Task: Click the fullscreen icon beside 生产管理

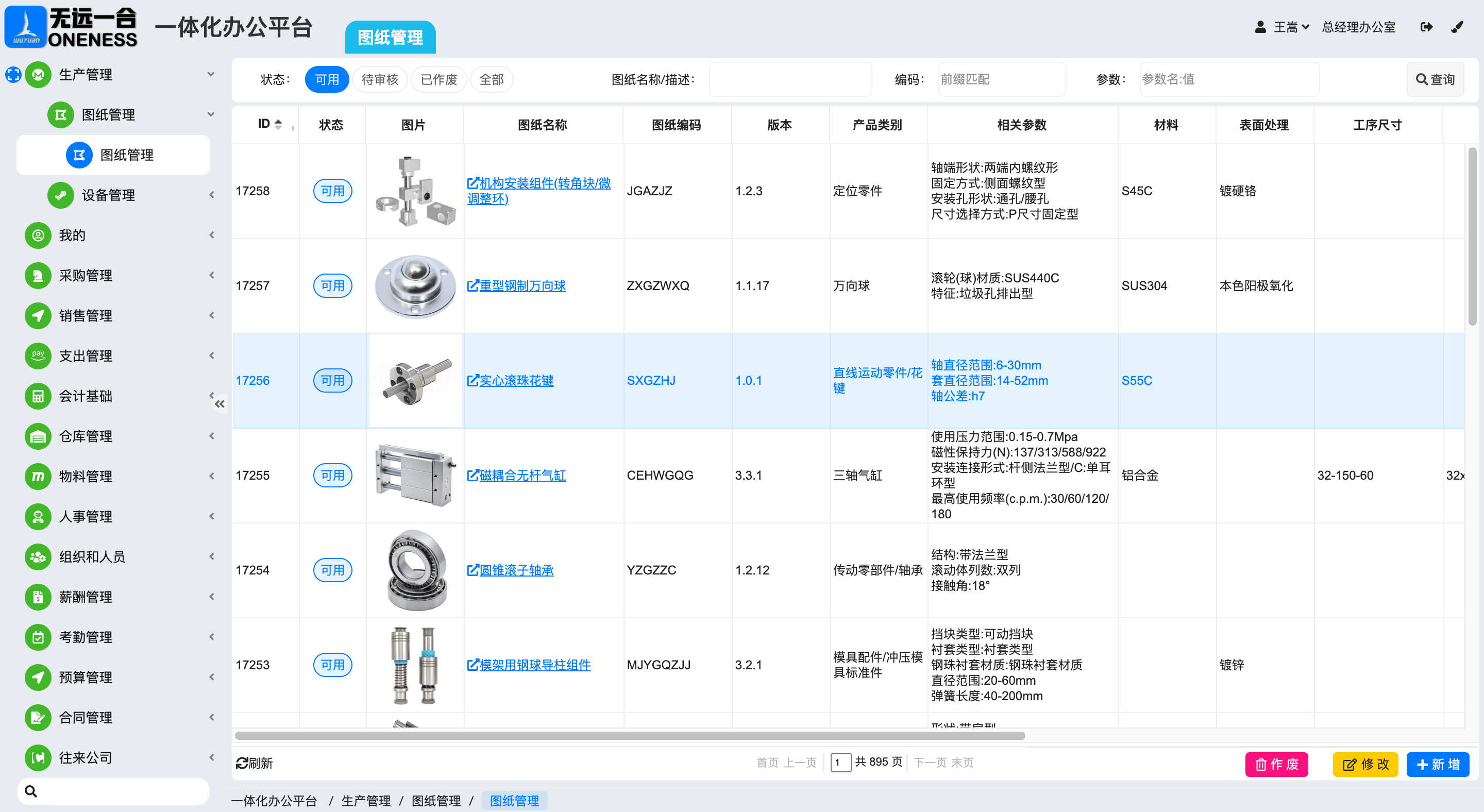Action: point(13,74)
